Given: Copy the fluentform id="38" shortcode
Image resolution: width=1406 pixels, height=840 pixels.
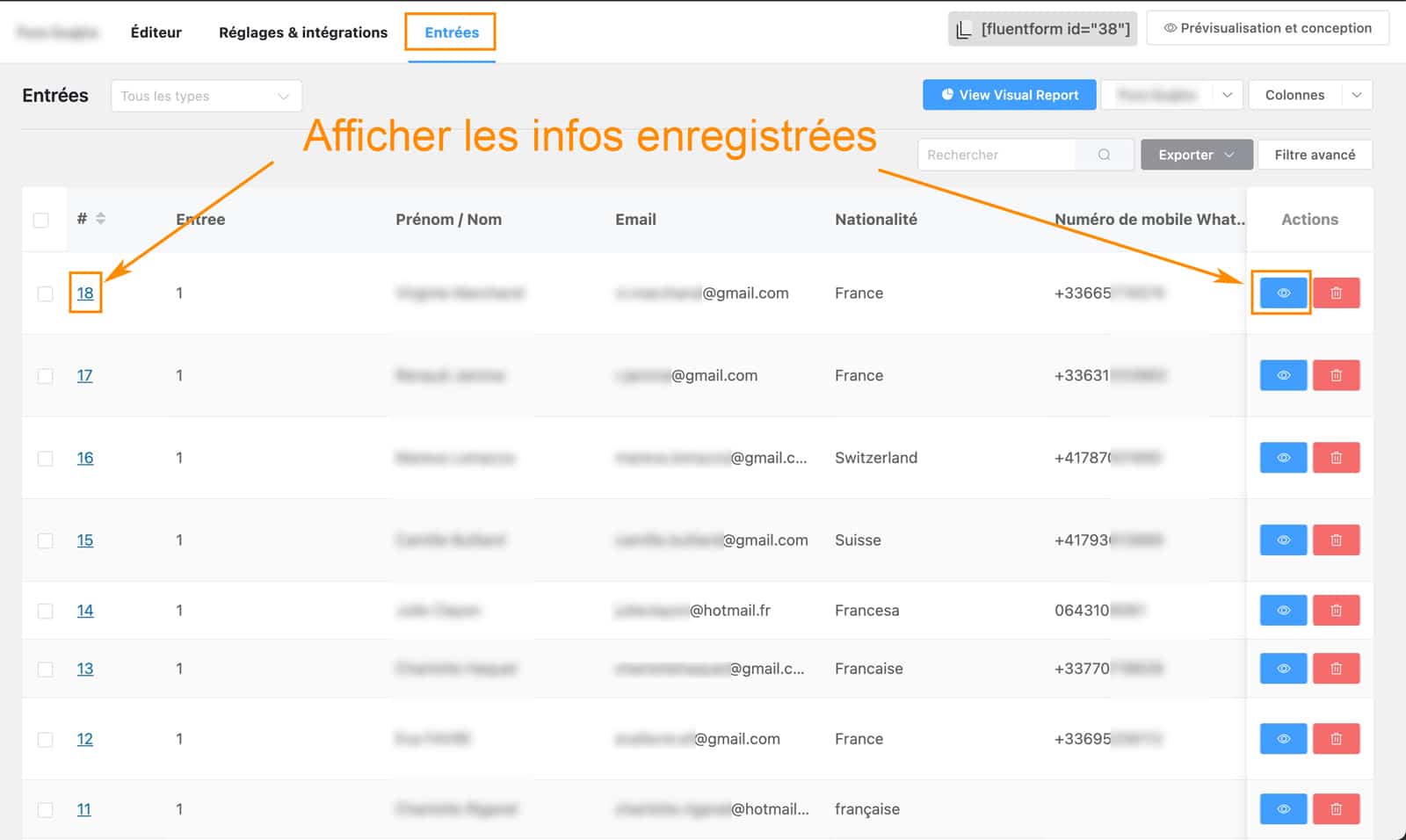Looking at the screenshot, I should [x=1042, y=27].
